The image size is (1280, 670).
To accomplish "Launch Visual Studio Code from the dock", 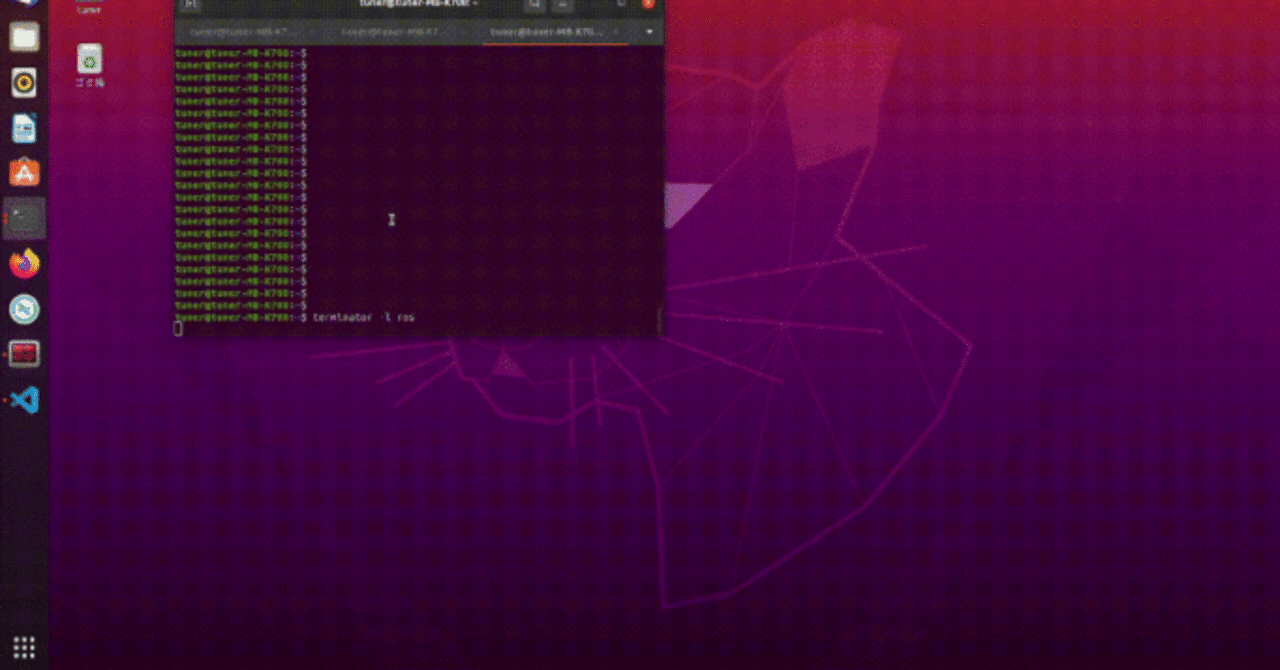I will point(23,399).
